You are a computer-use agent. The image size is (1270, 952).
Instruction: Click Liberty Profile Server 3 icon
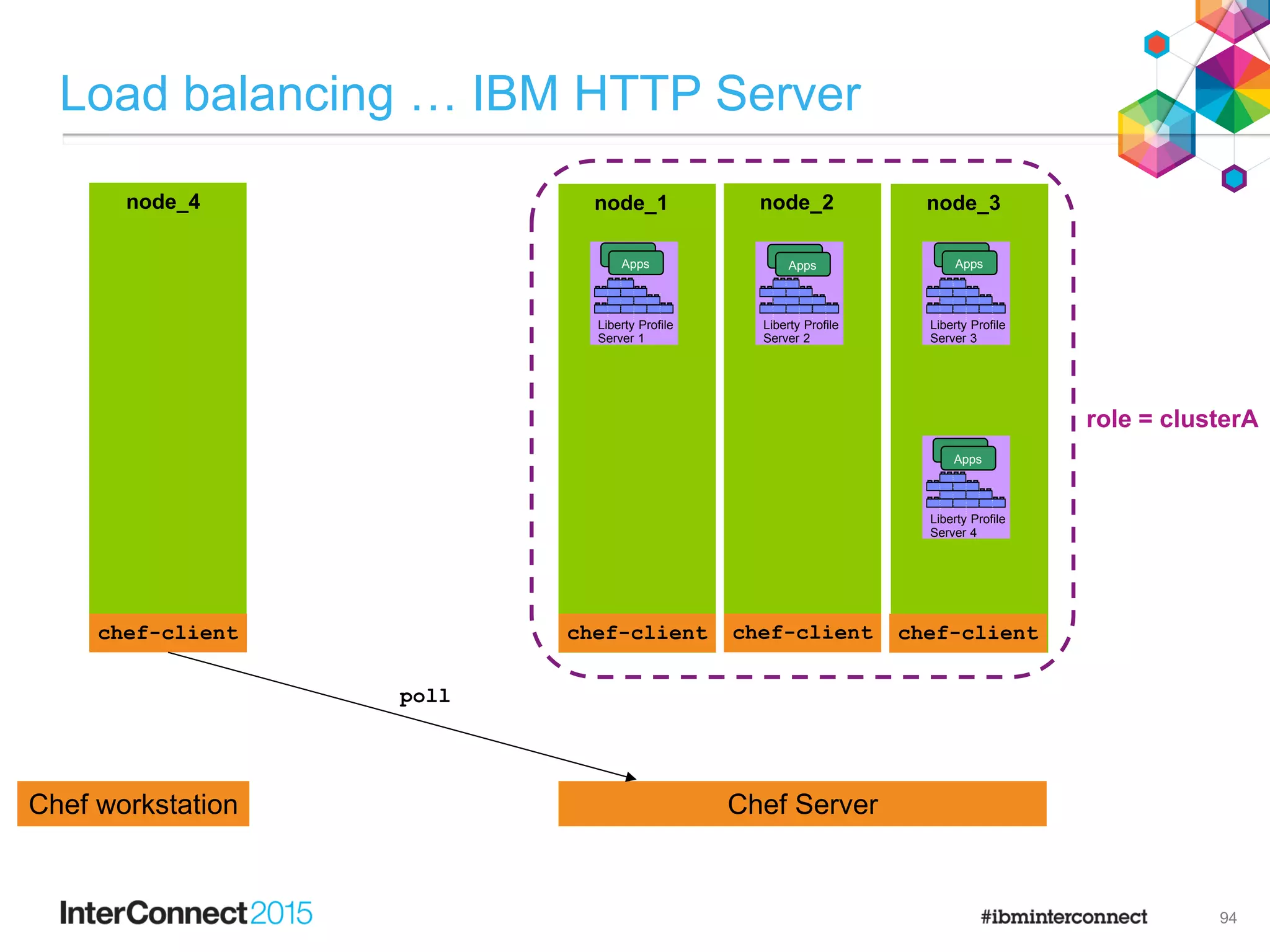[x=966, y=293]
